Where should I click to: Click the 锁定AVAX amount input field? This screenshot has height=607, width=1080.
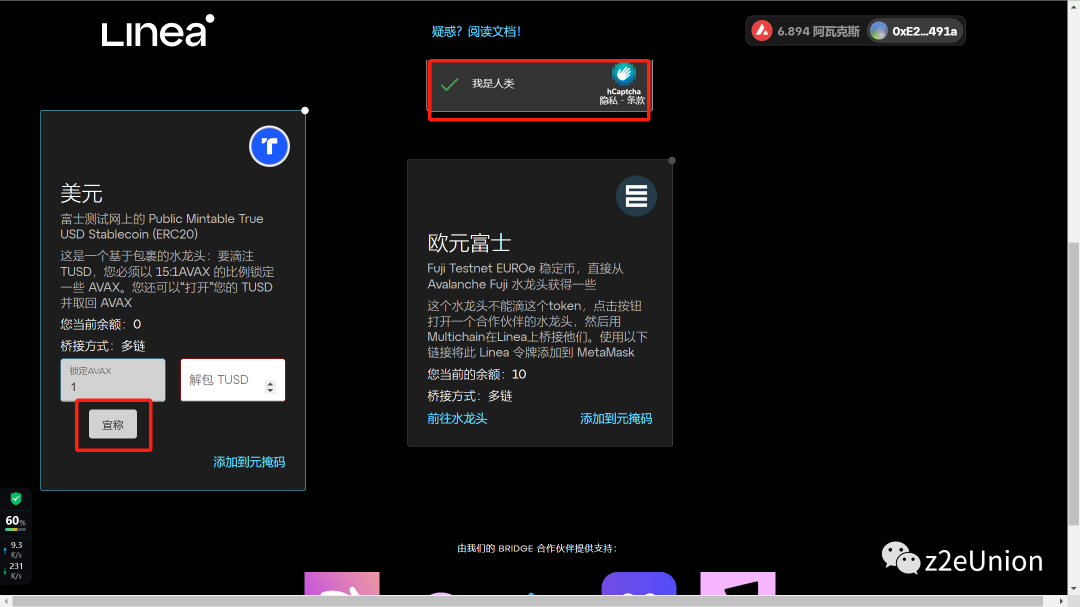click(113, 380)
